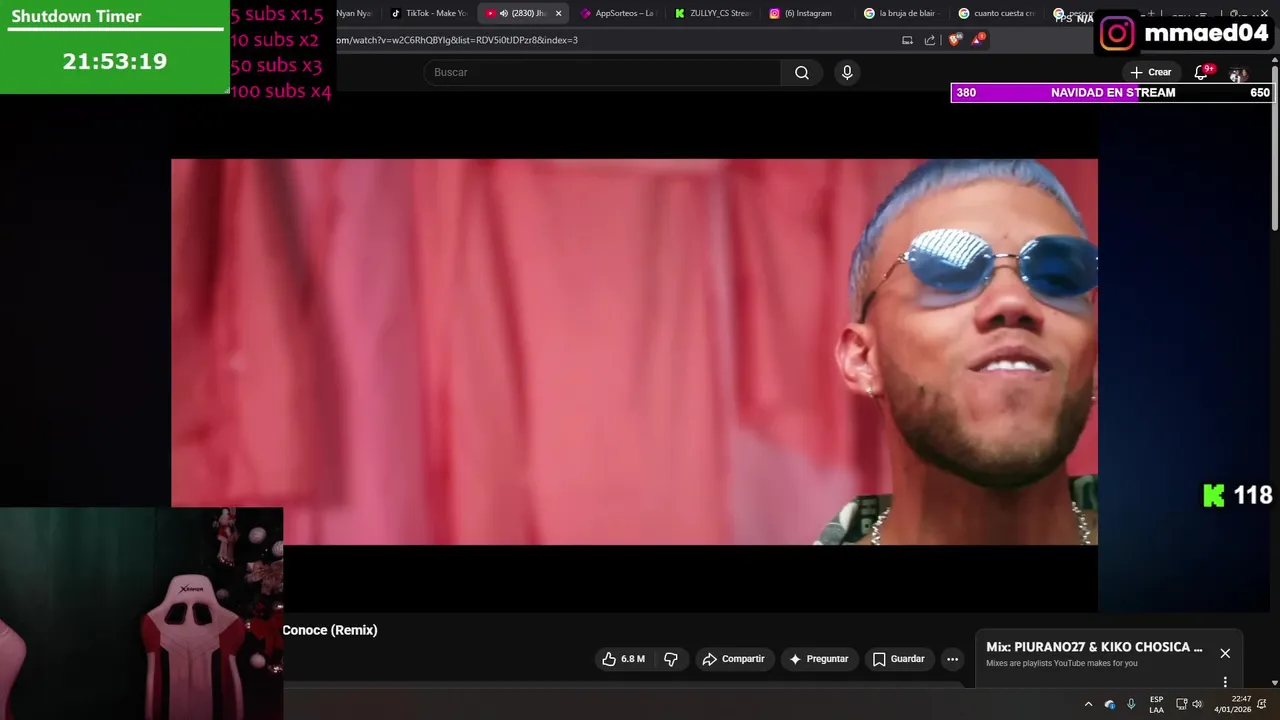Image resolution: width=1280 pixels, height=720 pixels.
Task: Close the Mix playlist panel
Action: click(1225, 653)
